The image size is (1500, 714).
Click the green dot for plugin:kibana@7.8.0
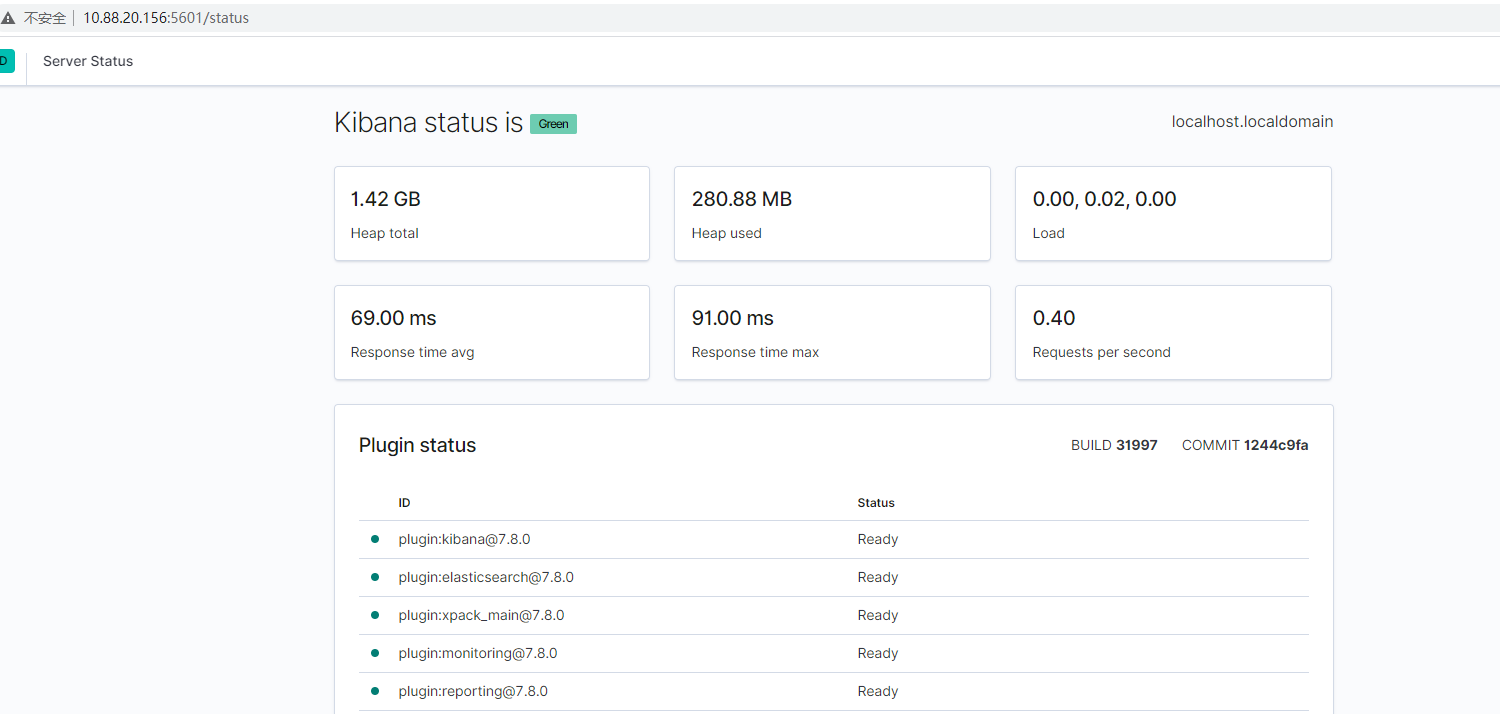[x=375, y=539]
